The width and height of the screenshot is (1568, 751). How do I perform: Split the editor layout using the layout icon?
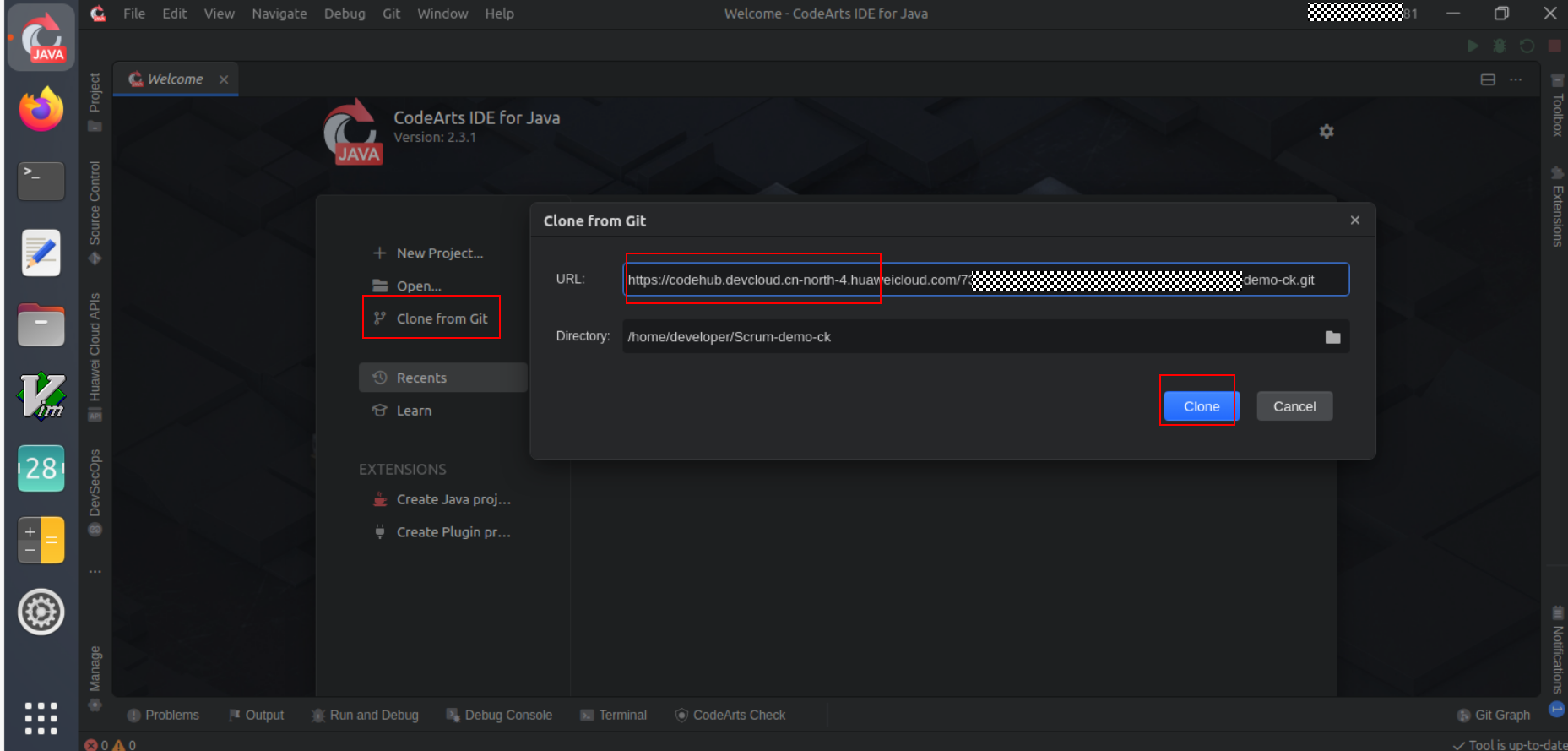[1488, 79]
